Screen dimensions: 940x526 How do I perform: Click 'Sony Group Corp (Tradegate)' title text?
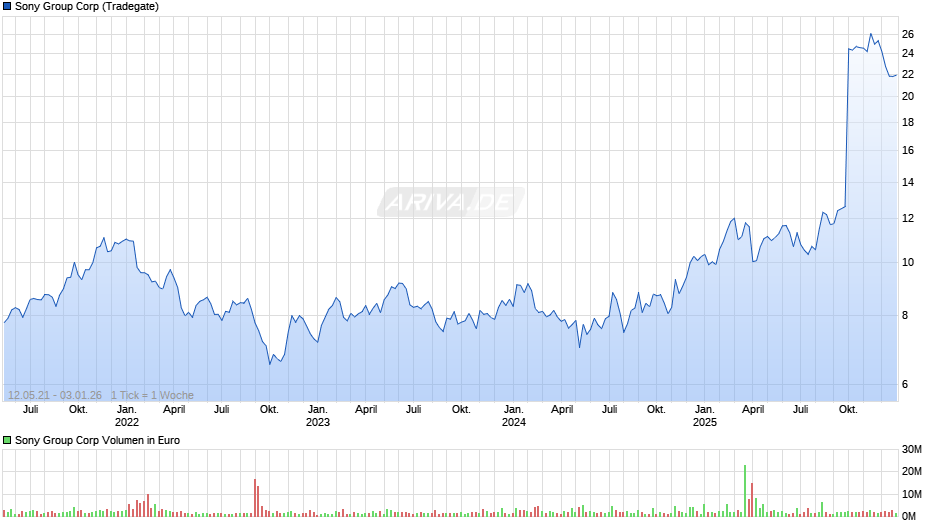87,7
